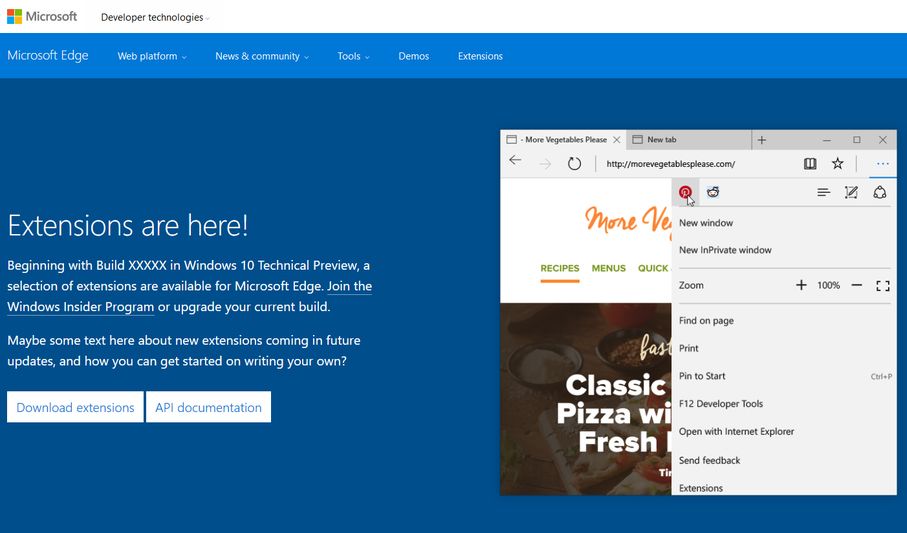Expand the News & community menu

[x=262, y=56]
